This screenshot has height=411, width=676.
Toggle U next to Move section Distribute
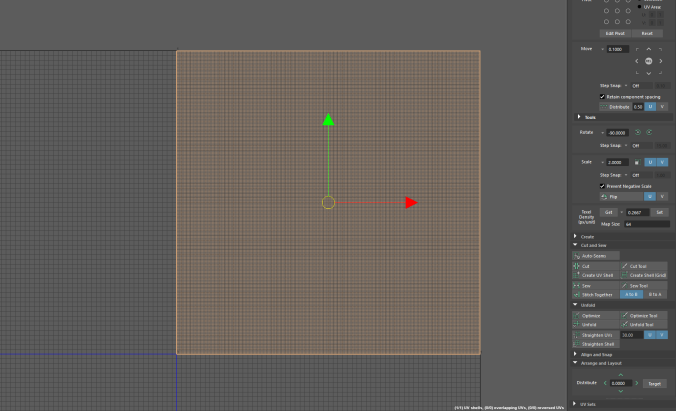(650, 107)
